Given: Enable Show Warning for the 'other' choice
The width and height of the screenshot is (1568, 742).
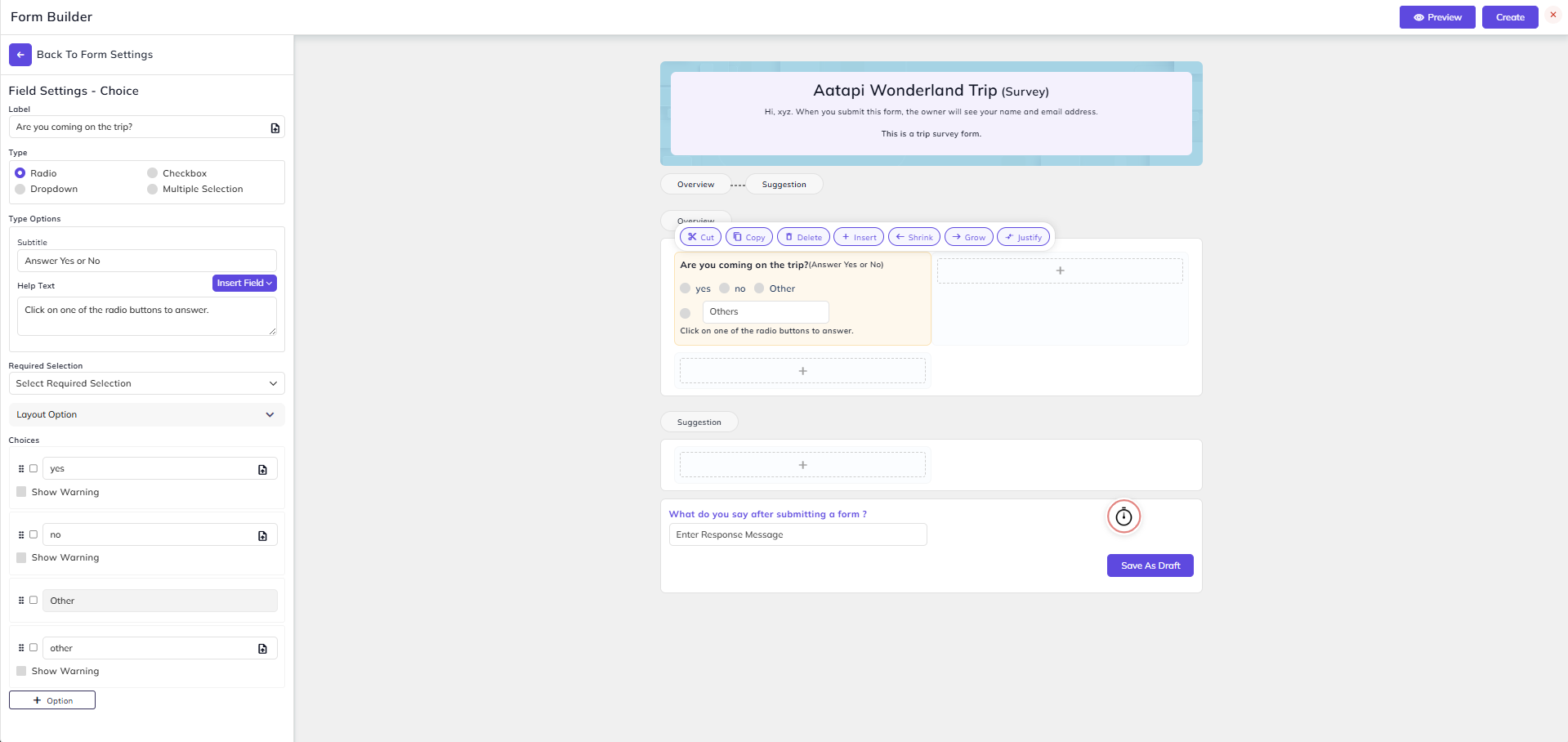Looking at the screenshot, I should pyautogui.click(x=21, y=671).
